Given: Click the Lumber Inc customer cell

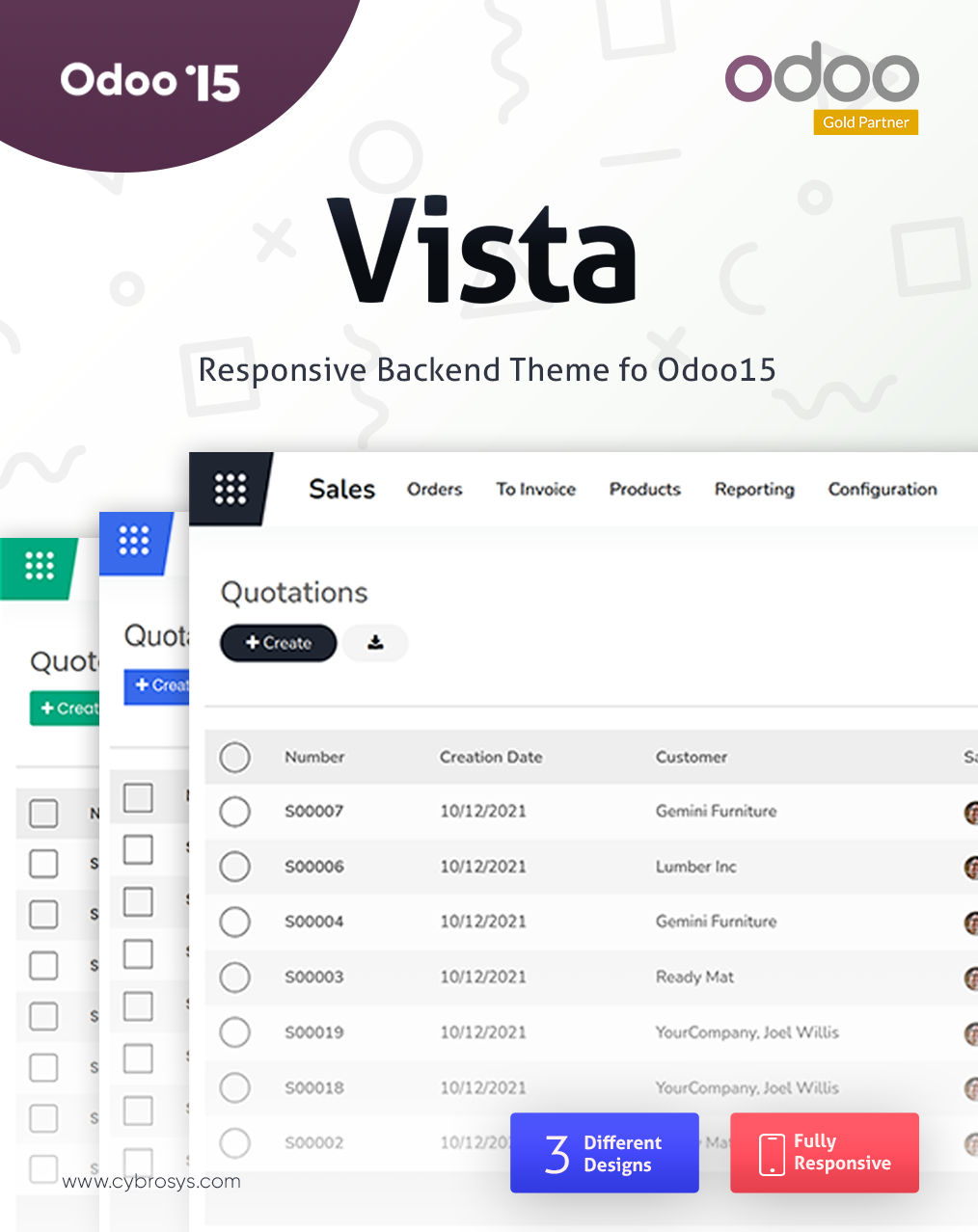Looking at the screenshot, I should (695, 867).
